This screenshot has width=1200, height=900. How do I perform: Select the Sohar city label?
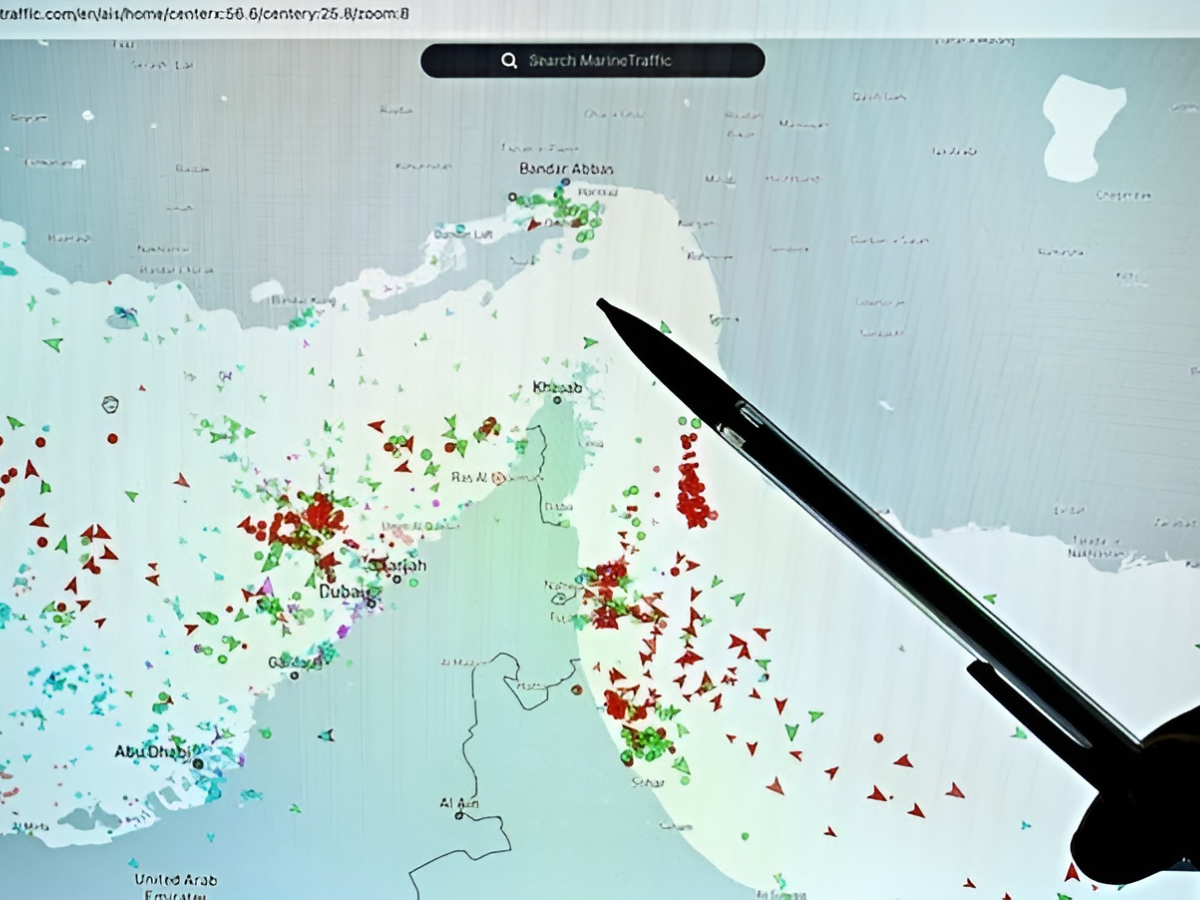(646, 783)
